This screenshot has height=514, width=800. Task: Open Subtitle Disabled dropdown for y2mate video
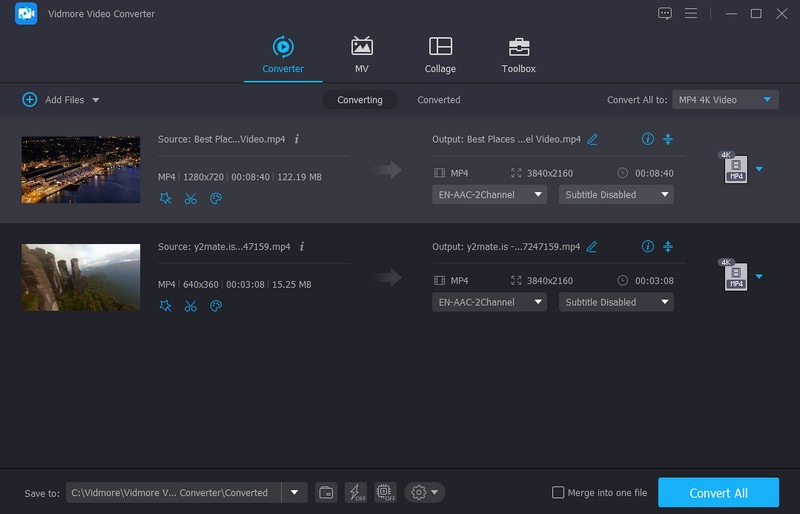pos(616,302)
